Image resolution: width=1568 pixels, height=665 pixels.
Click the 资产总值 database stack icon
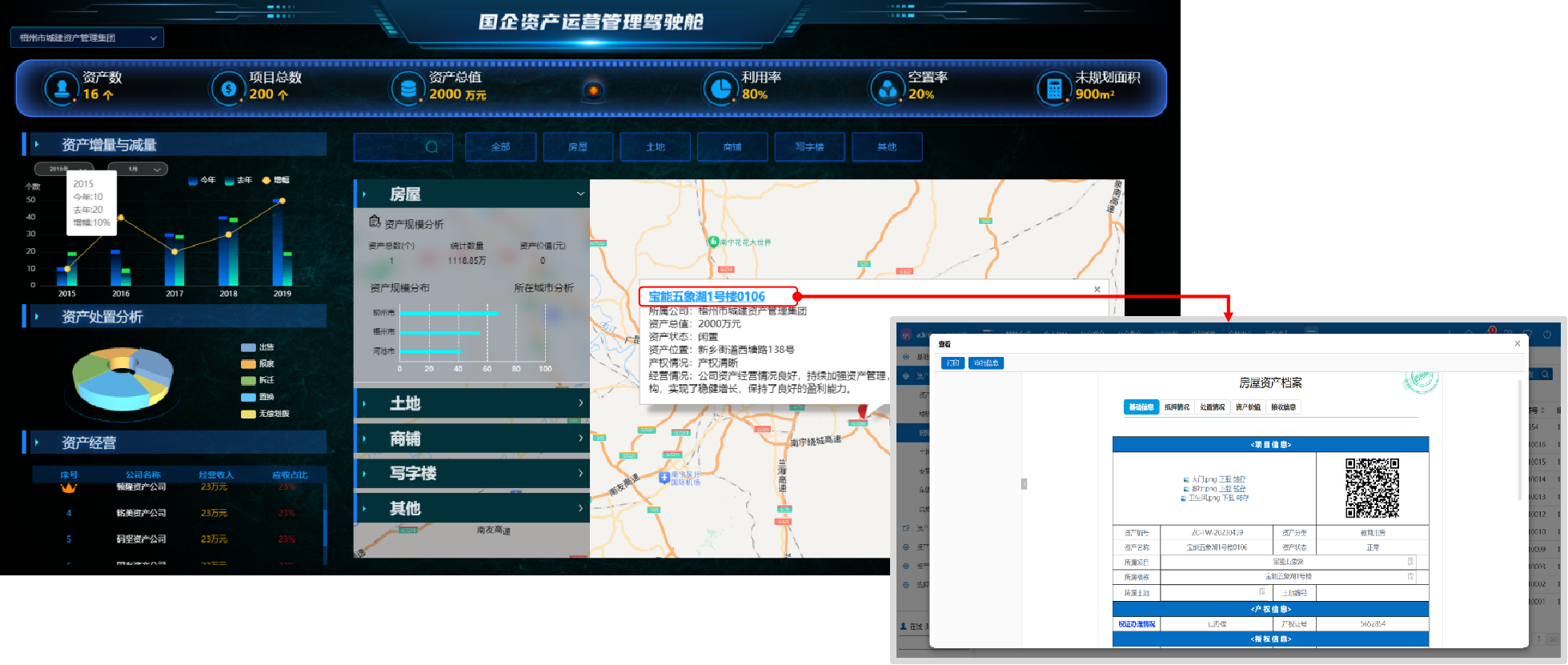click(408, 89)
